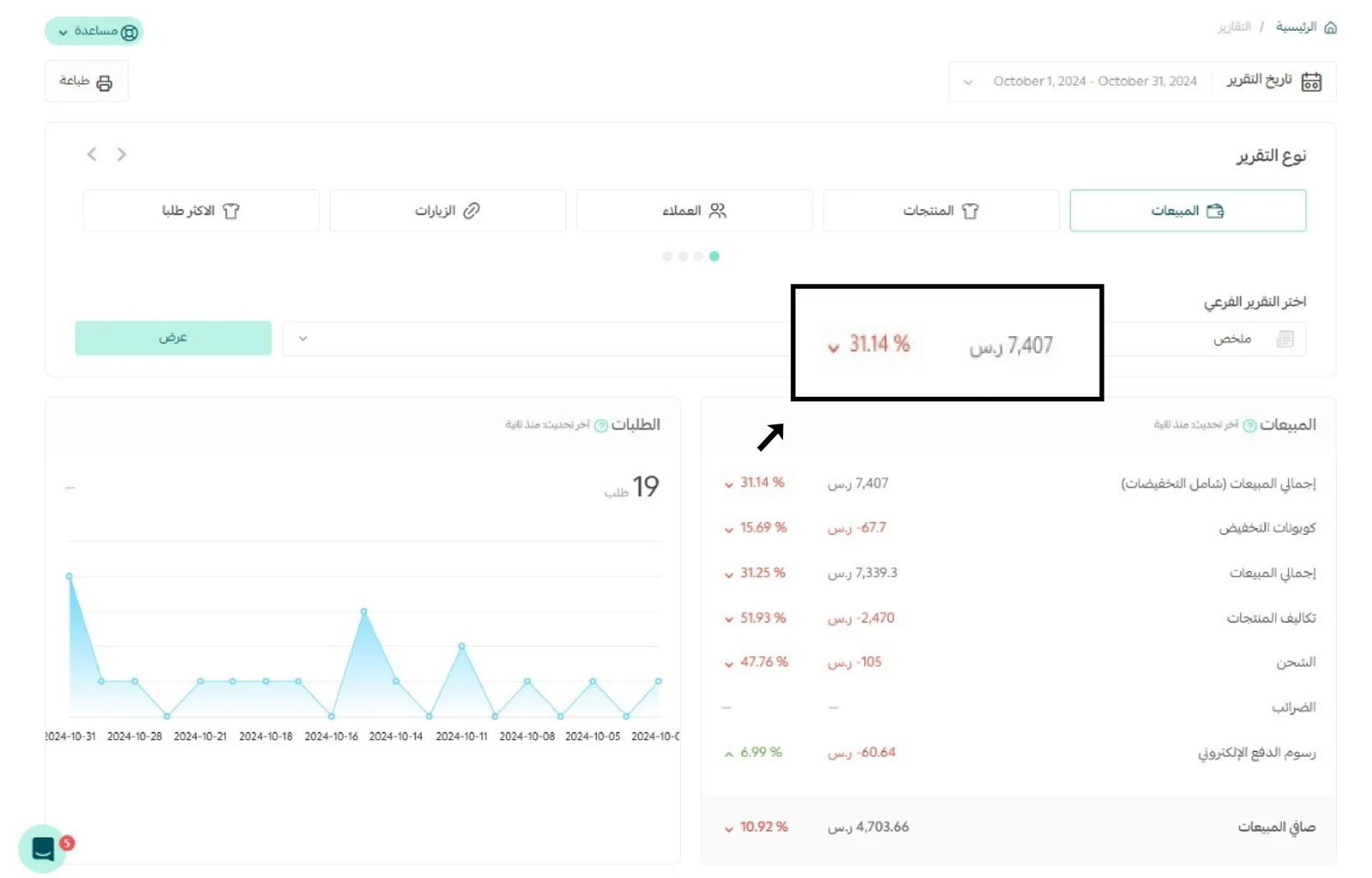Switch to the العملاء report tab
Screen dimensions: 1372x878
[694, 211]
